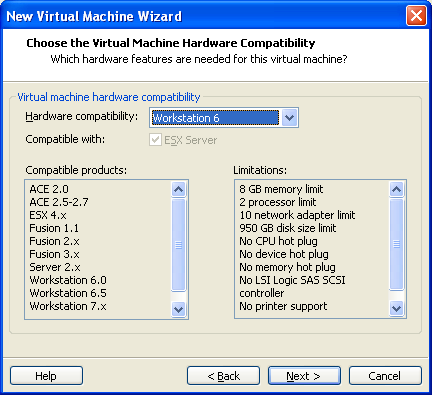
Task: Select Workstation 6.0 list entry
Action: (68, 280)
